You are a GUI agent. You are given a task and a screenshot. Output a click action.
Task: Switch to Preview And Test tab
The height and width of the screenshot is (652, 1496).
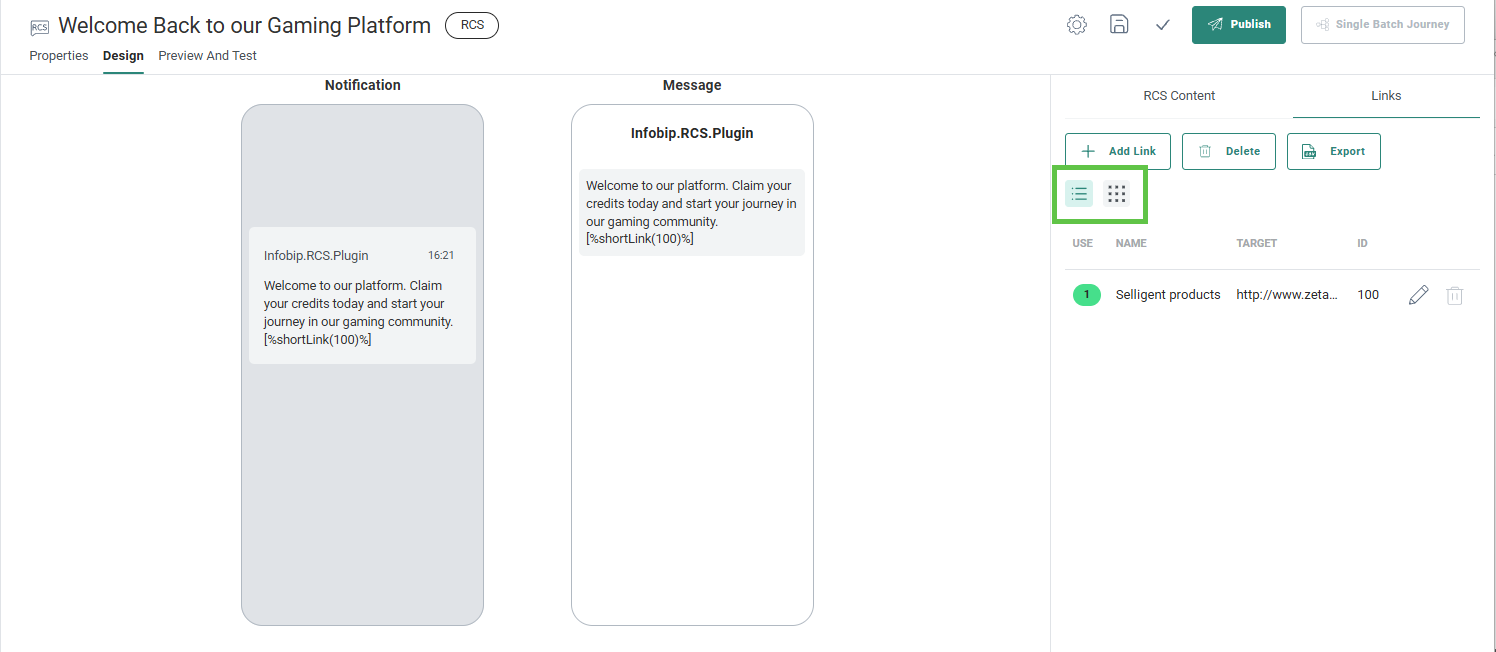tap(207, 56)
